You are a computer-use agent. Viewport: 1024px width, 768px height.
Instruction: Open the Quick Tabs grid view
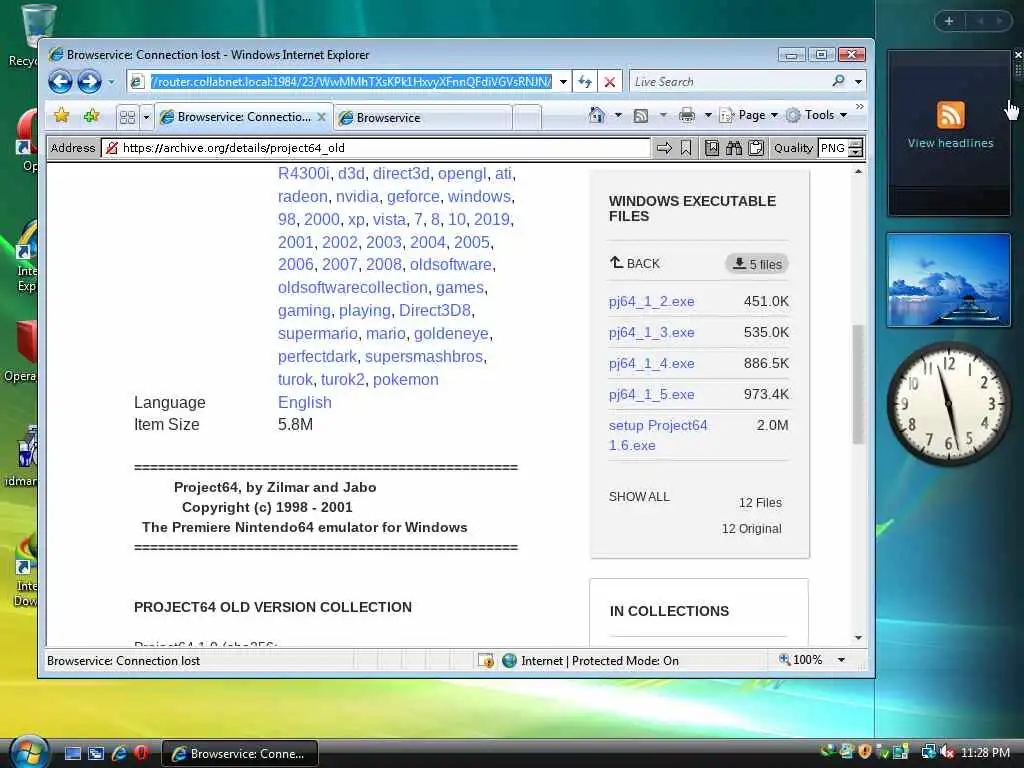[127, 117]
